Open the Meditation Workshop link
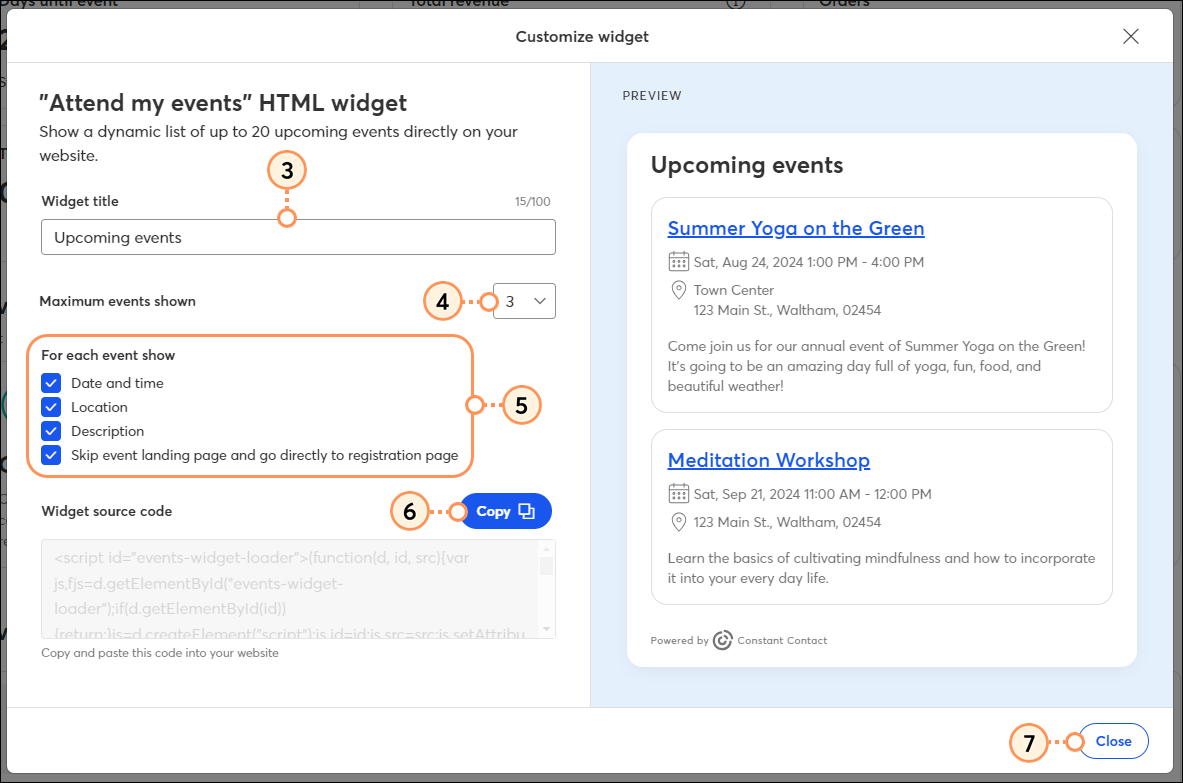1183x783 pixels. (x=769, y=460)
